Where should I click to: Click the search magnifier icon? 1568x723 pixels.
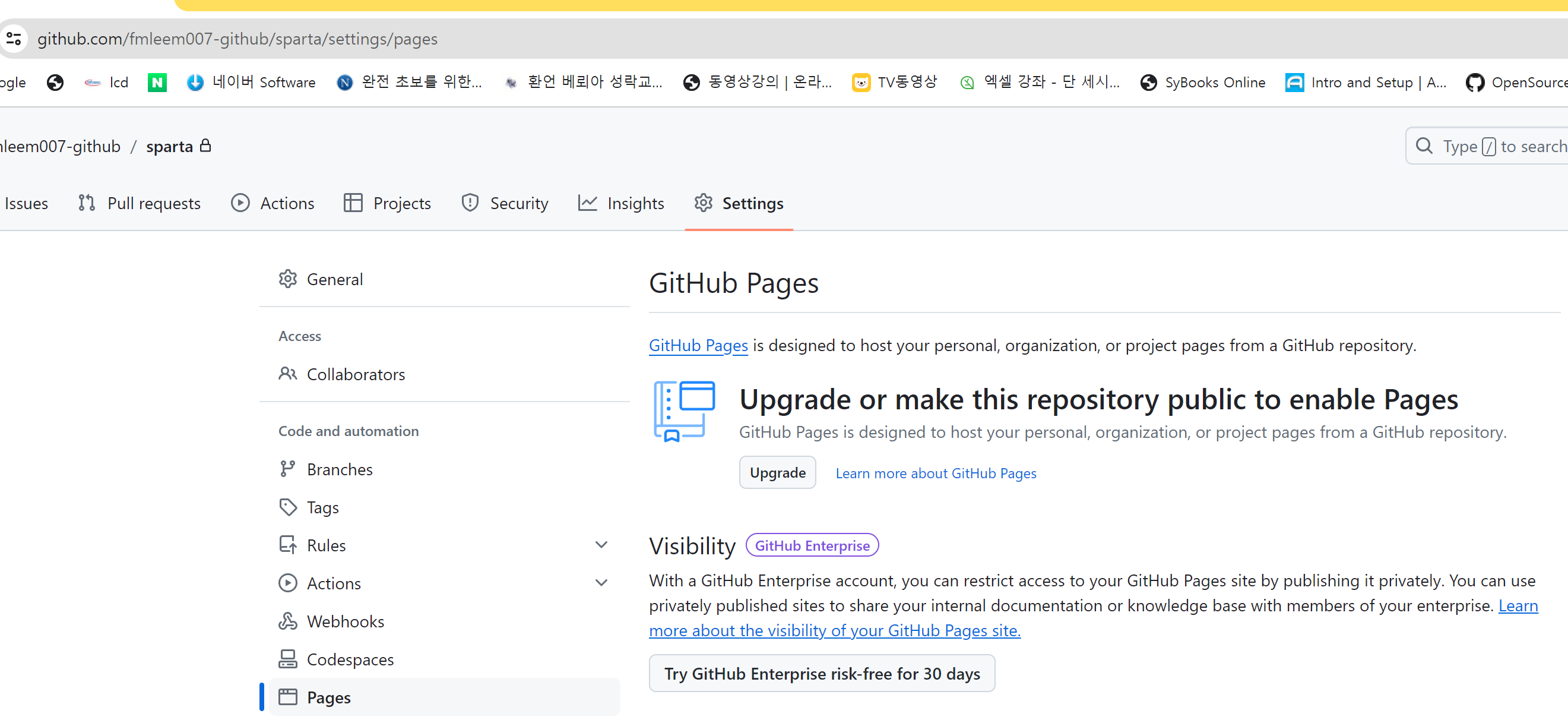pyautogui.click(x=1424, y=146)
